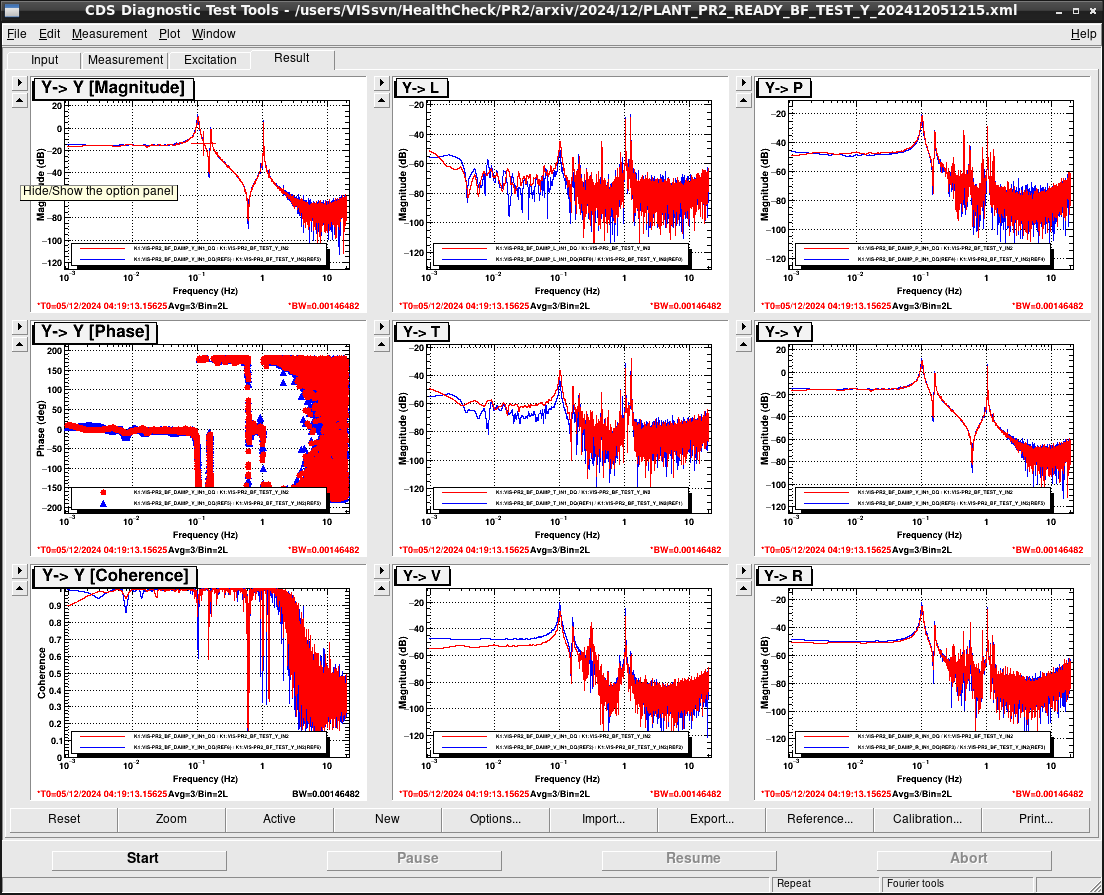Open the Calibration... dialog
The height and width of the screenshot is (895, 1104).
[927, 819]
